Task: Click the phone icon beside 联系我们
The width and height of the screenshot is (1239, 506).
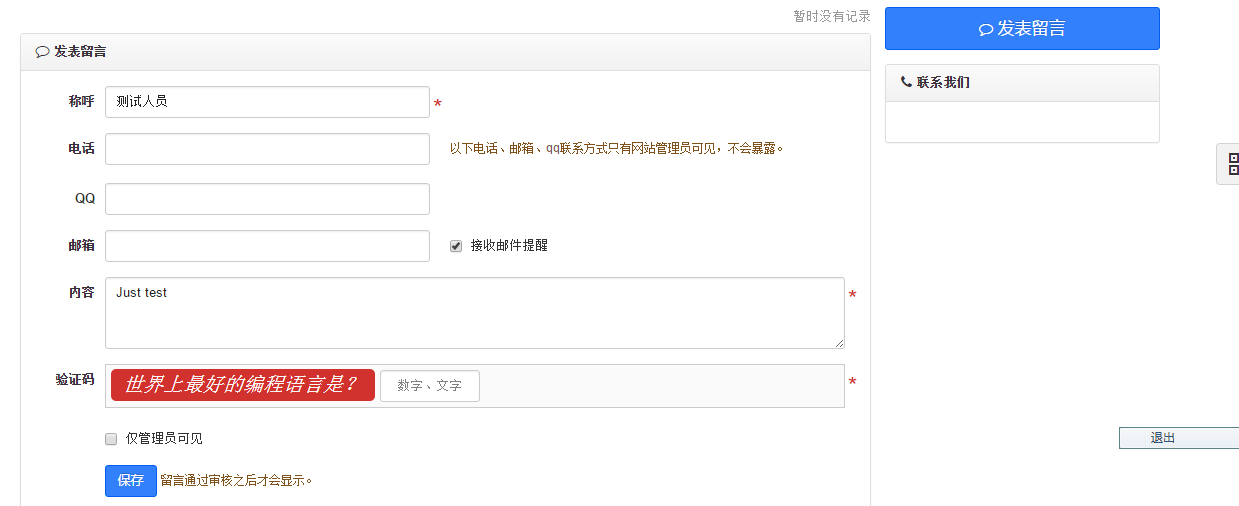Action: [x=906, y=82]
